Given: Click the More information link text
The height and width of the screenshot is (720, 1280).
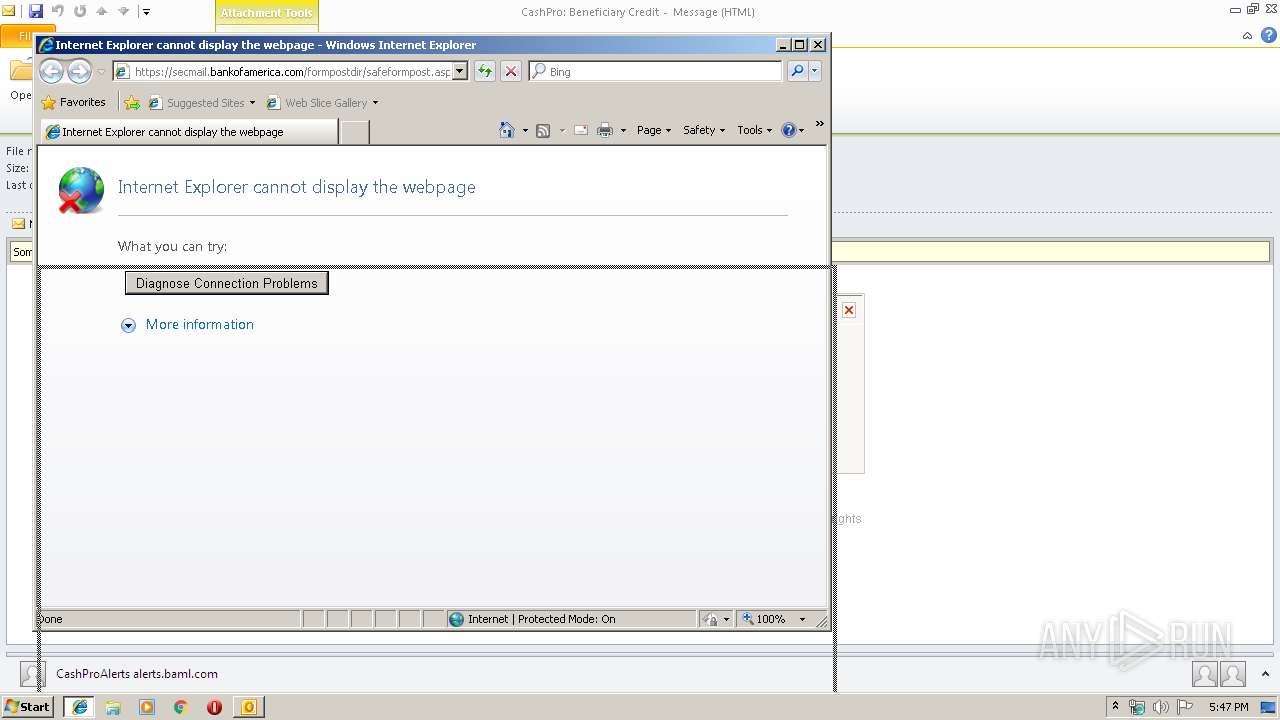Looking at the screenshot, I should pyautogui.click(x=200, y=324).
